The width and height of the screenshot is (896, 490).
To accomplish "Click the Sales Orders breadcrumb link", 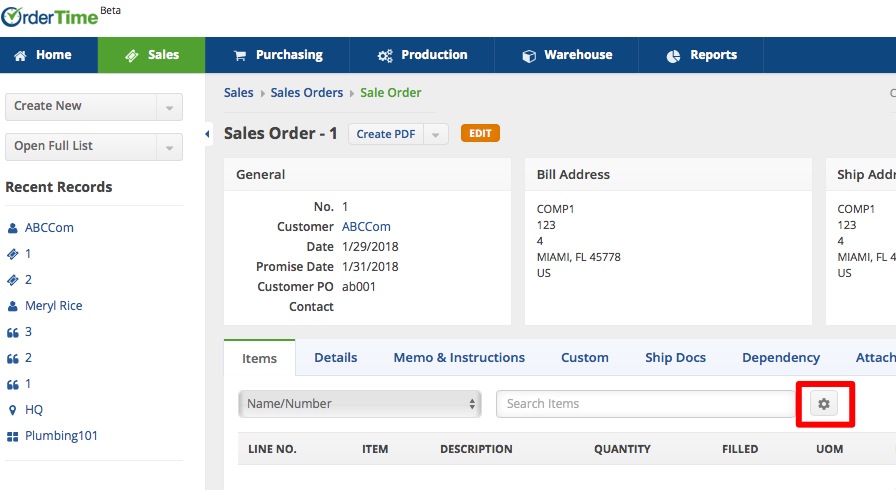I will click(307, 93).
